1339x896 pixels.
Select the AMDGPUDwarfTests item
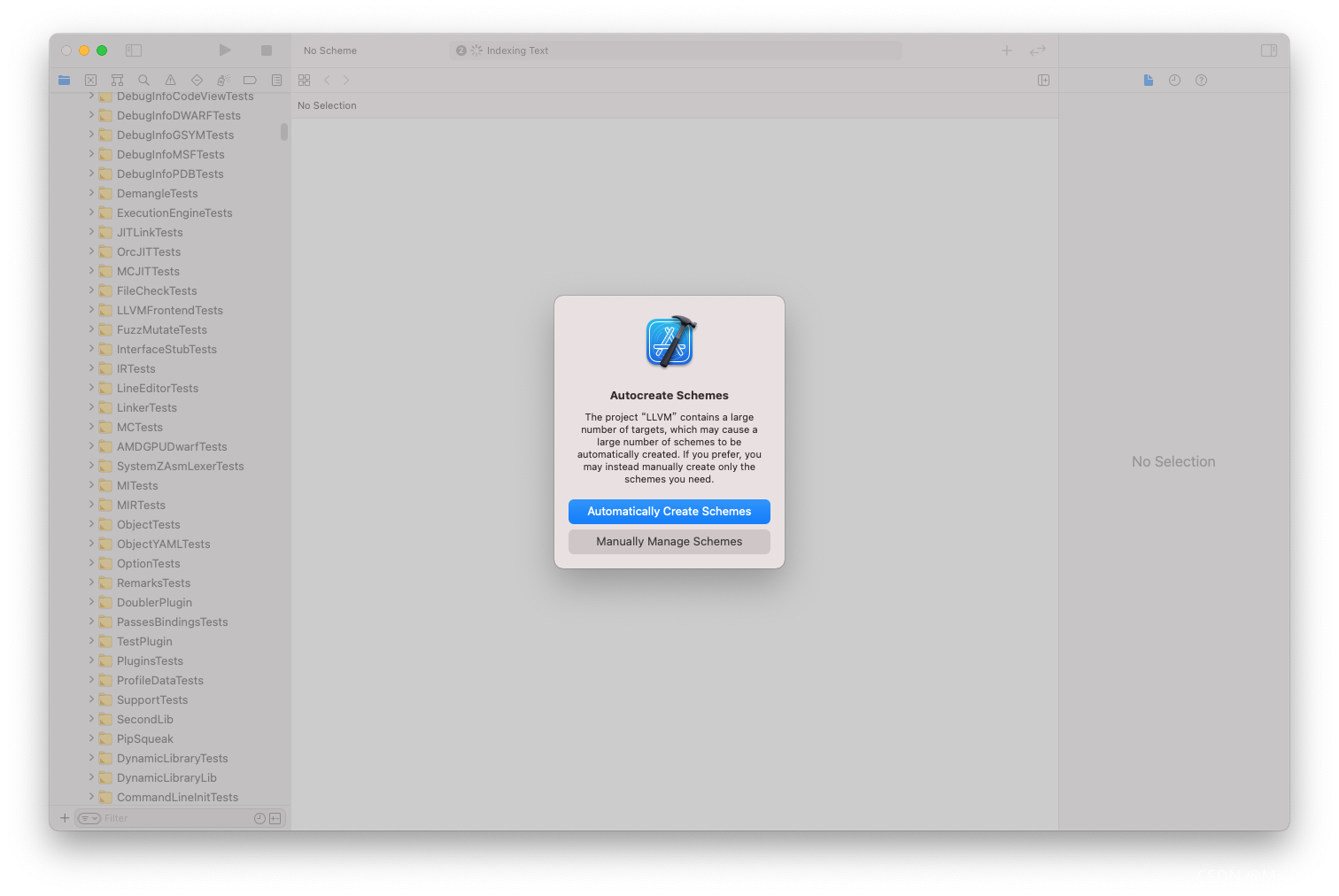[x=172, y=446]
